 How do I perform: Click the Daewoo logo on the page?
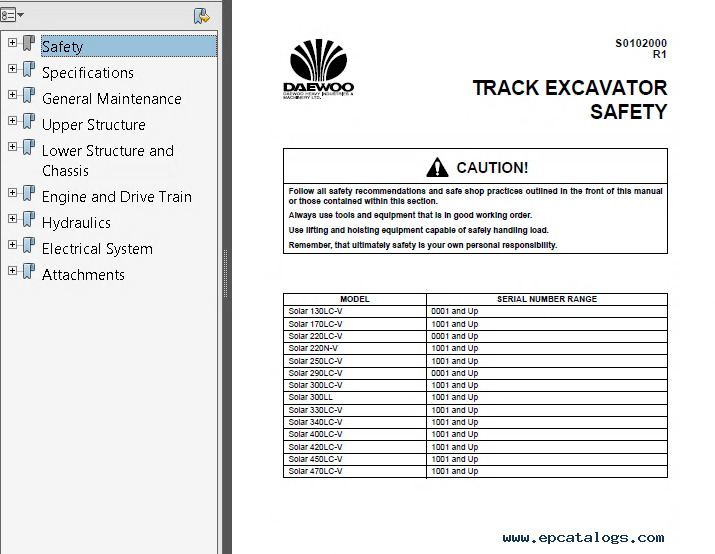click(x=318, y=69)
